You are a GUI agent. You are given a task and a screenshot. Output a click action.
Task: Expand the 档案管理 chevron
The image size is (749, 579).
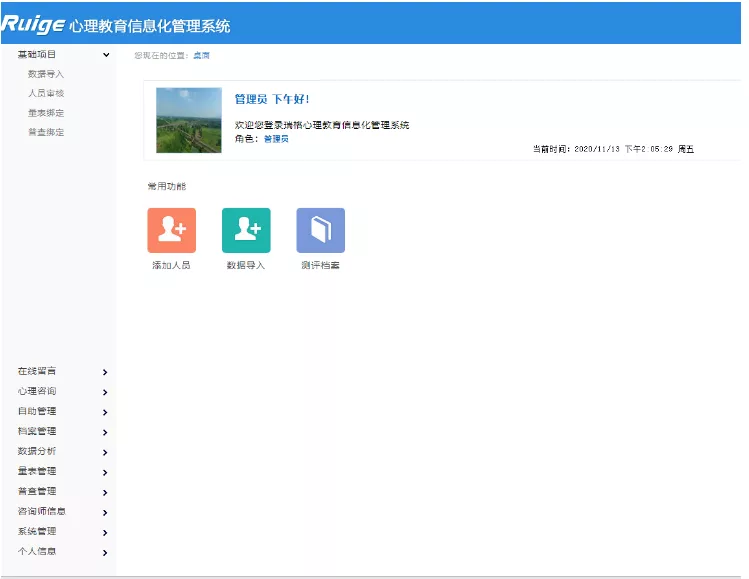[x=105, y=432]
